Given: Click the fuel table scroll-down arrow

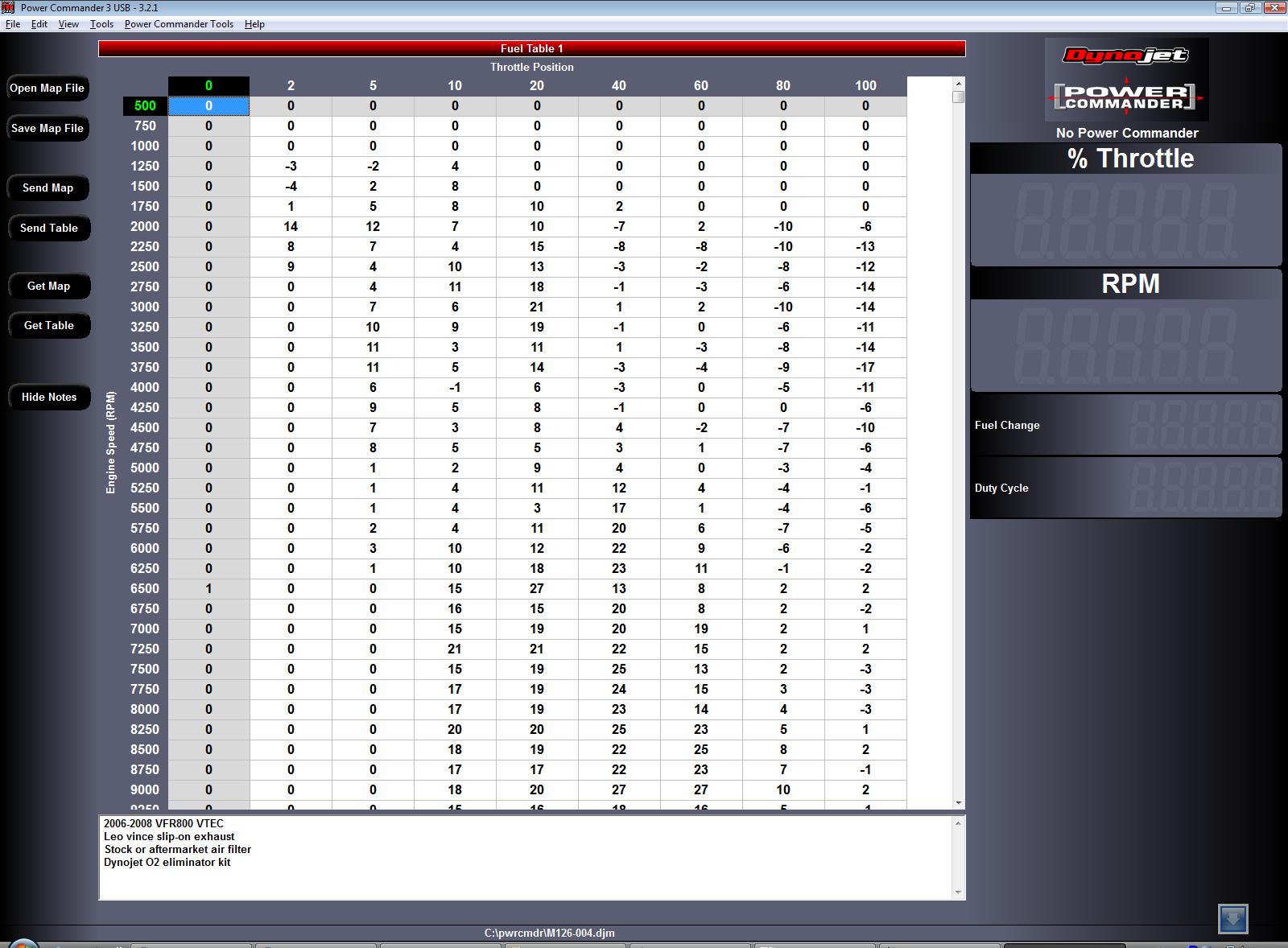Looking at the screenshot, I should coord(958,802).
